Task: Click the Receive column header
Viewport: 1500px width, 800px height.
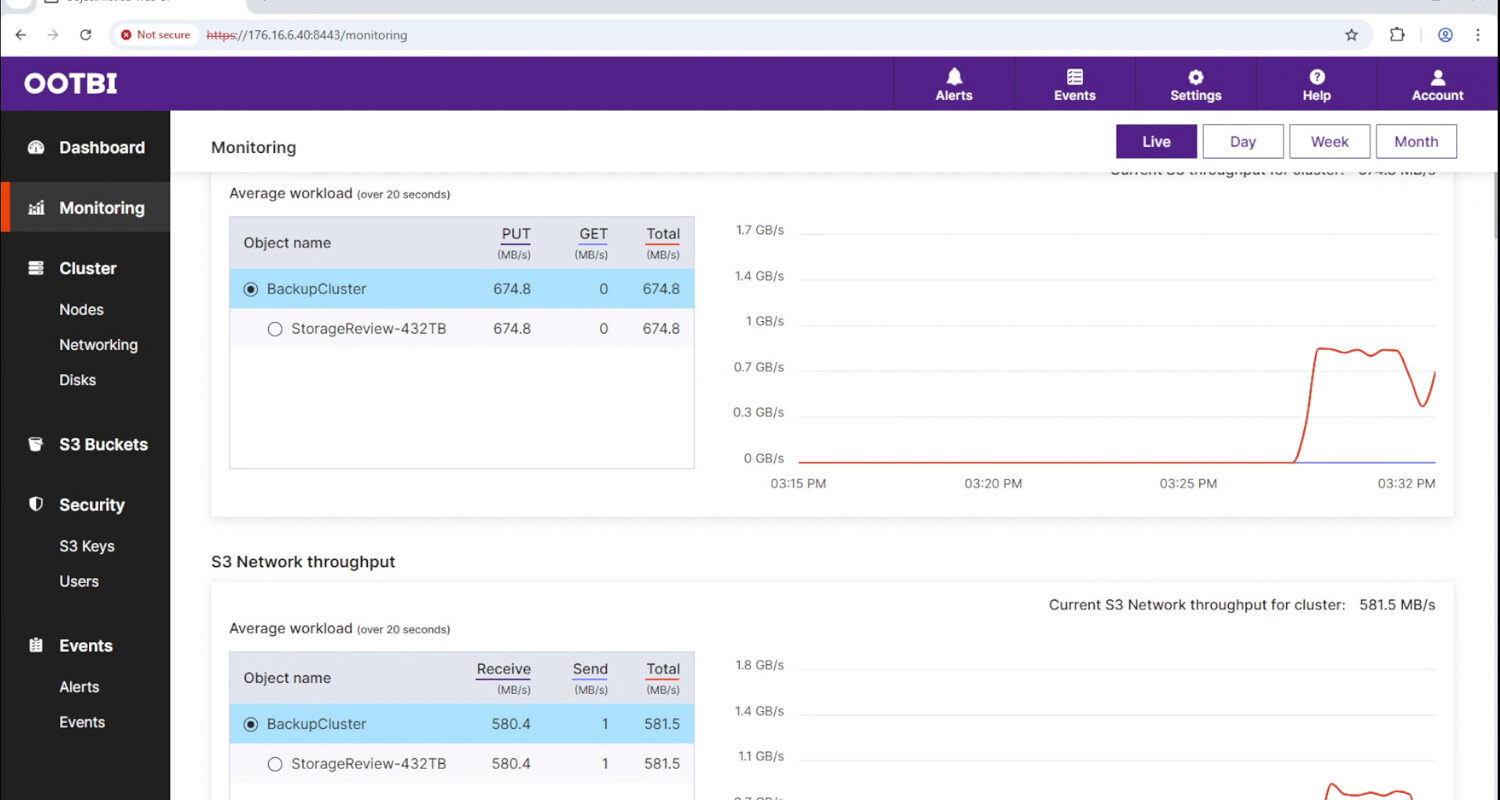Action: (503, 669)
